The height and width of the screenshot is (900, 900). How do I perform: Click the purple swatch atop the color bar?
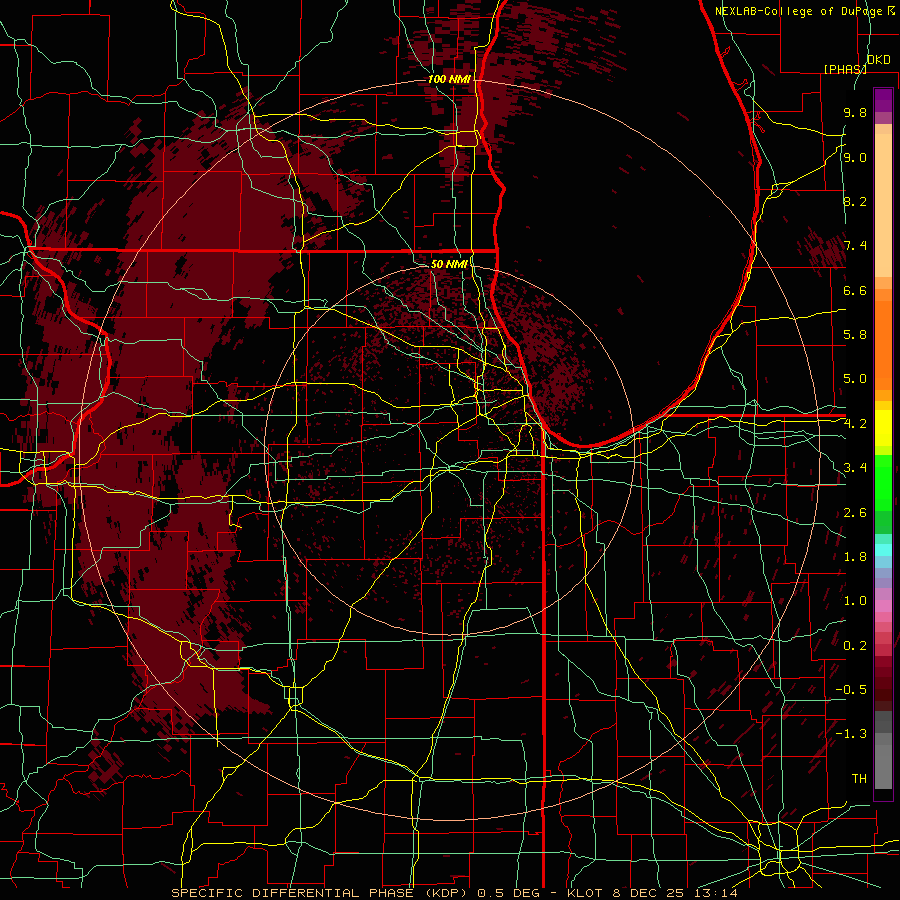[883, 100]
